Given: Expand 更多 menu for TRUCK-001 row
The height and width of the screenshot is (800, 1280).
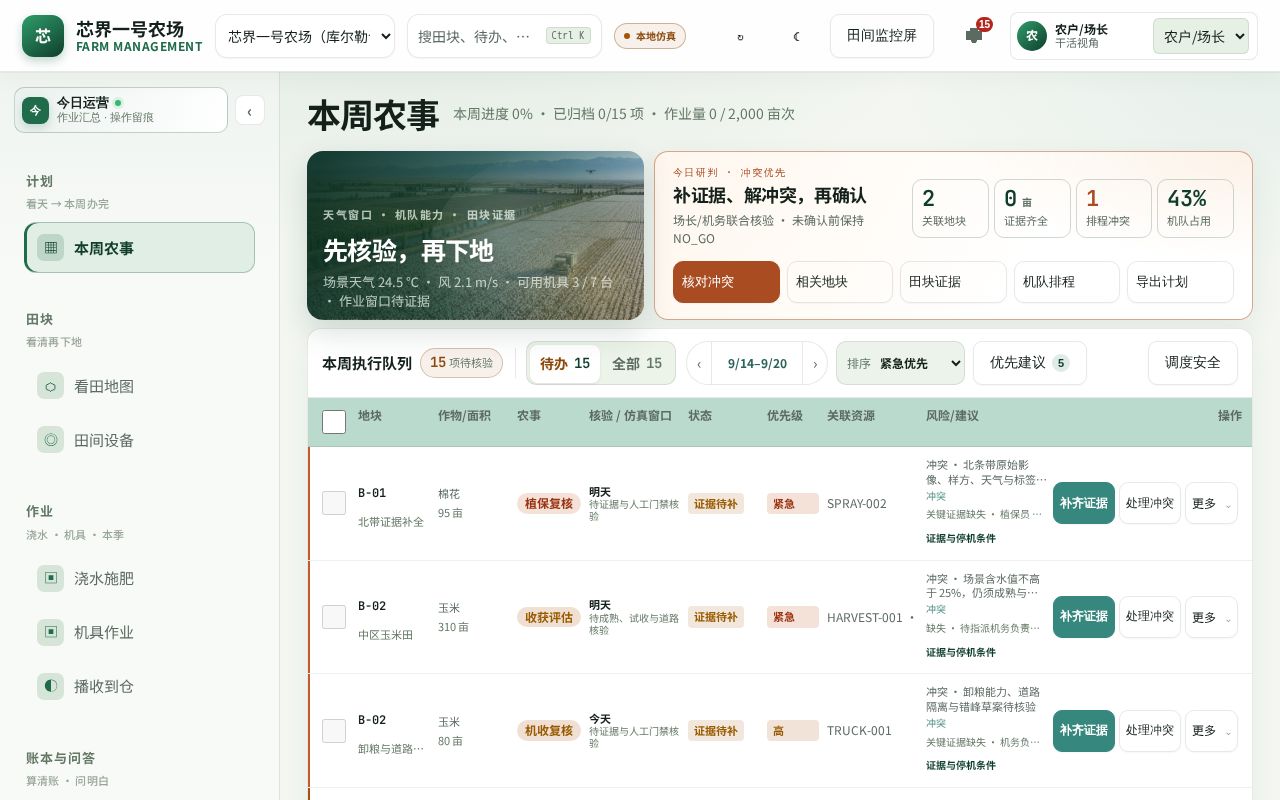Looking at the screenshot, I should tap(1211, 731).
